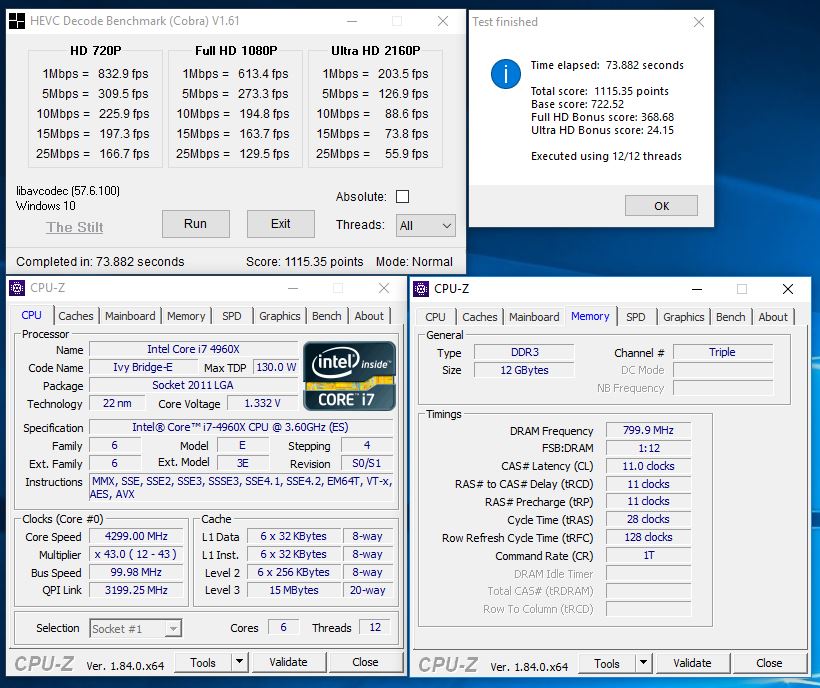Open Graphics tab in left CPU-Z window
820x688 pixels.
(x=280, y=316)
